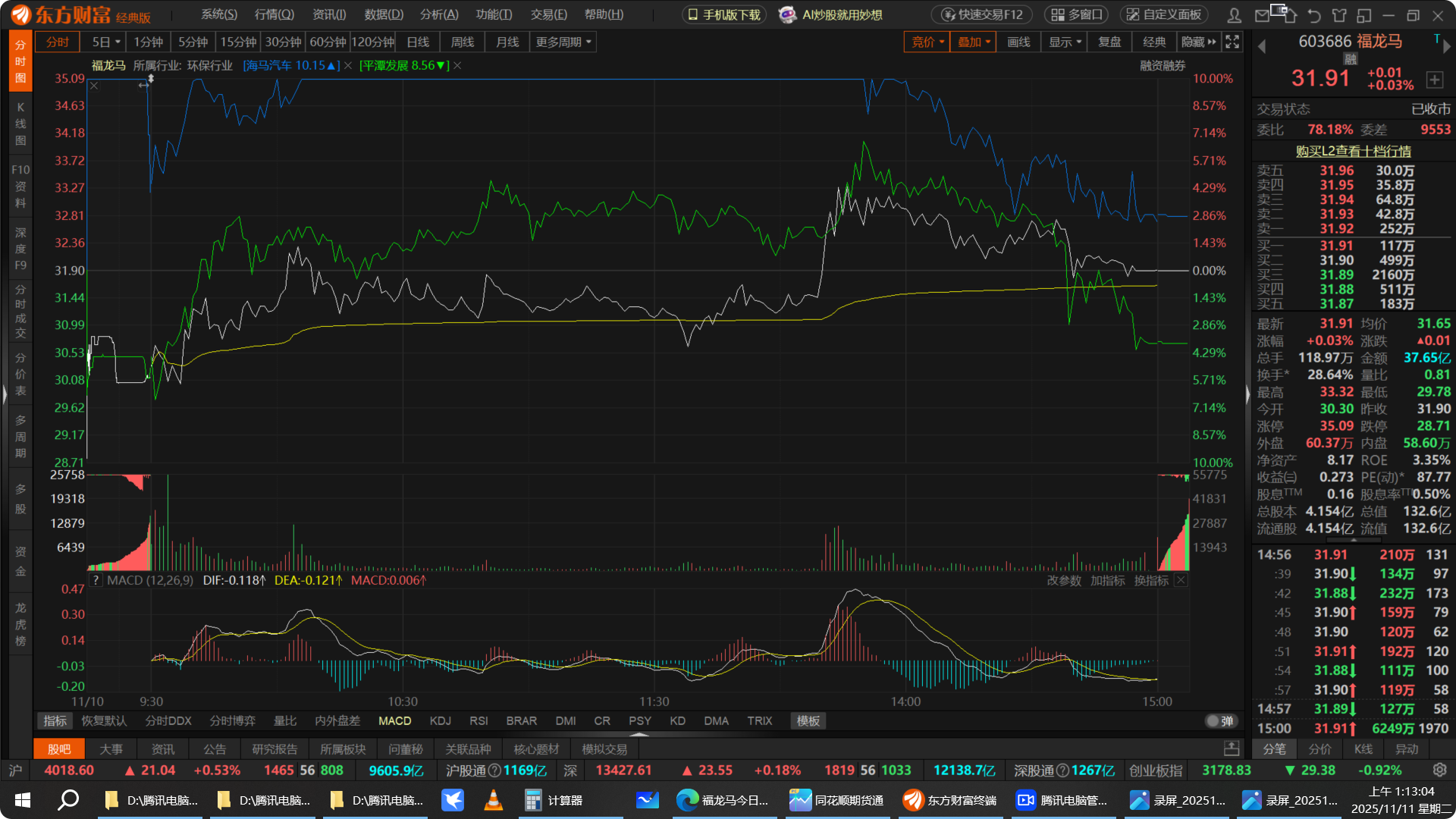Close the MACD indicator panel
1456x819 pixels.
pyautogui.click(x=1181, y=580)
